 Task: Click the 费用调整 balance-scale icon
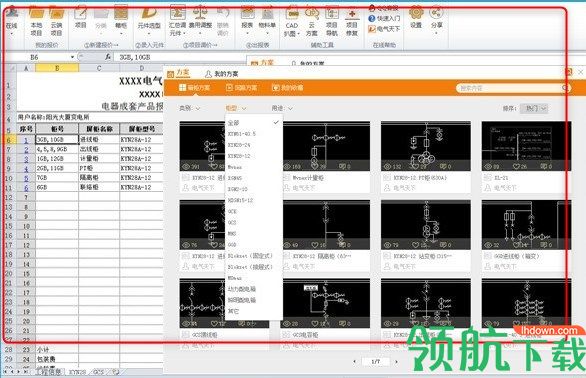tap(200, 12)
